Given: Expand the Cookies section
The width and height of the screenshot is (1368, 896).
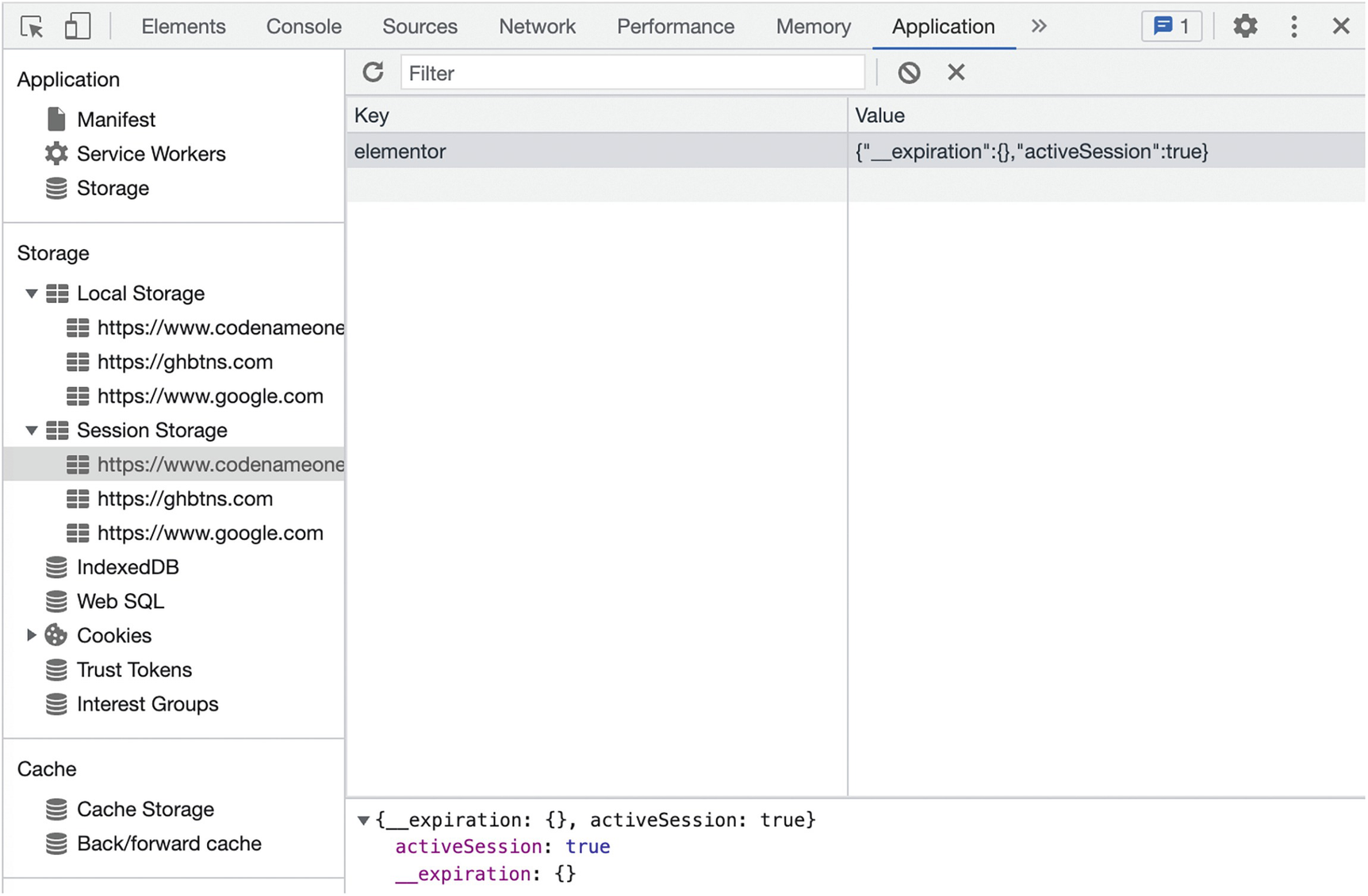Looking at the screenshot, I should click(x=32, y=635).
